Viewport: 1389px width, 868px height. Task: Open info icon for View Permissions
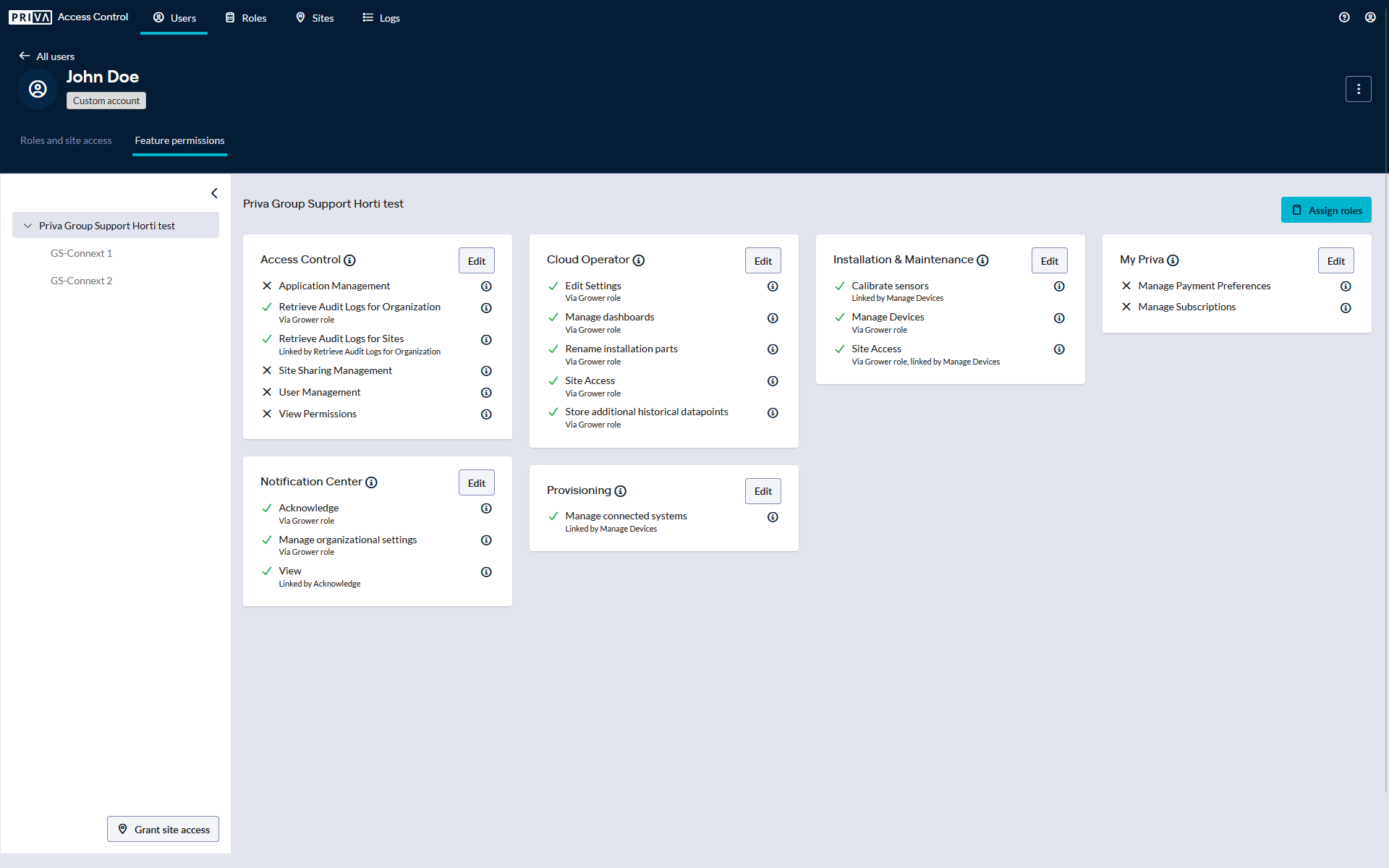tap(486, 414)
